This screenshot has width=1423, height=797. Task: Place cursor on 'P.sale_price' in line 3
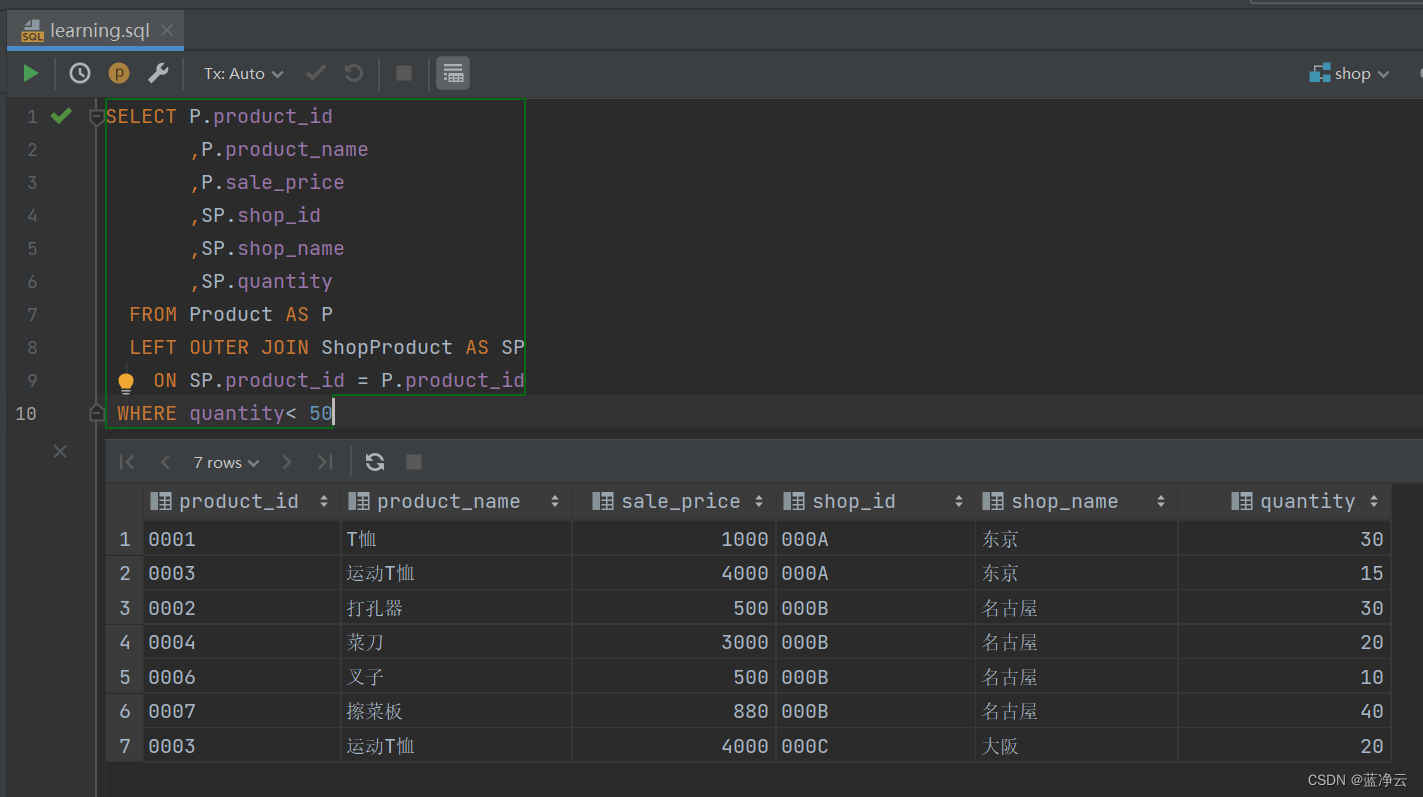coord(273,182)
